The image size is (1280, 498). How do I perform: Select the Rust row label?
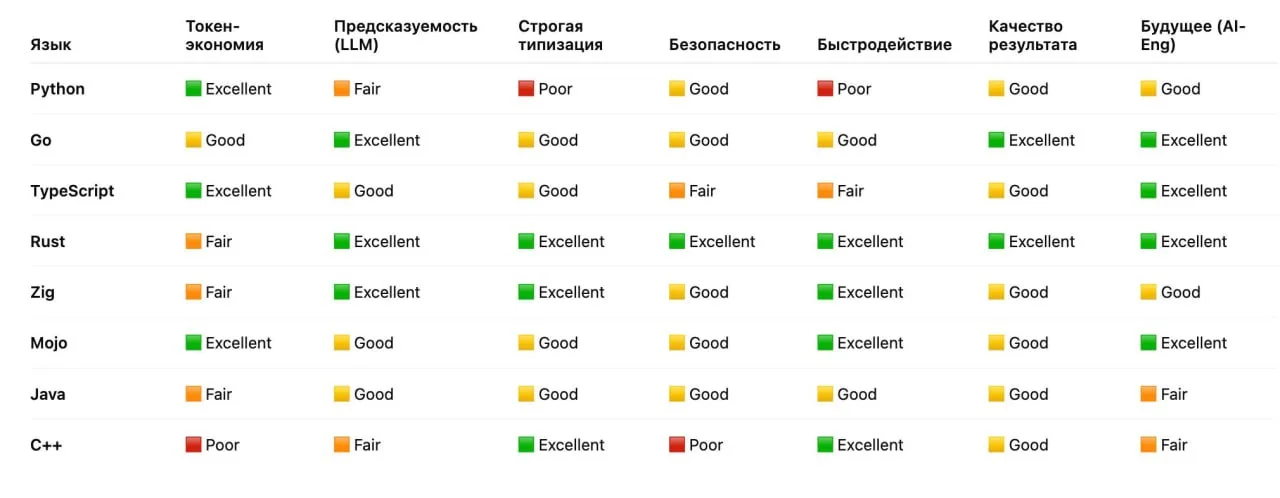coord(48,242)
